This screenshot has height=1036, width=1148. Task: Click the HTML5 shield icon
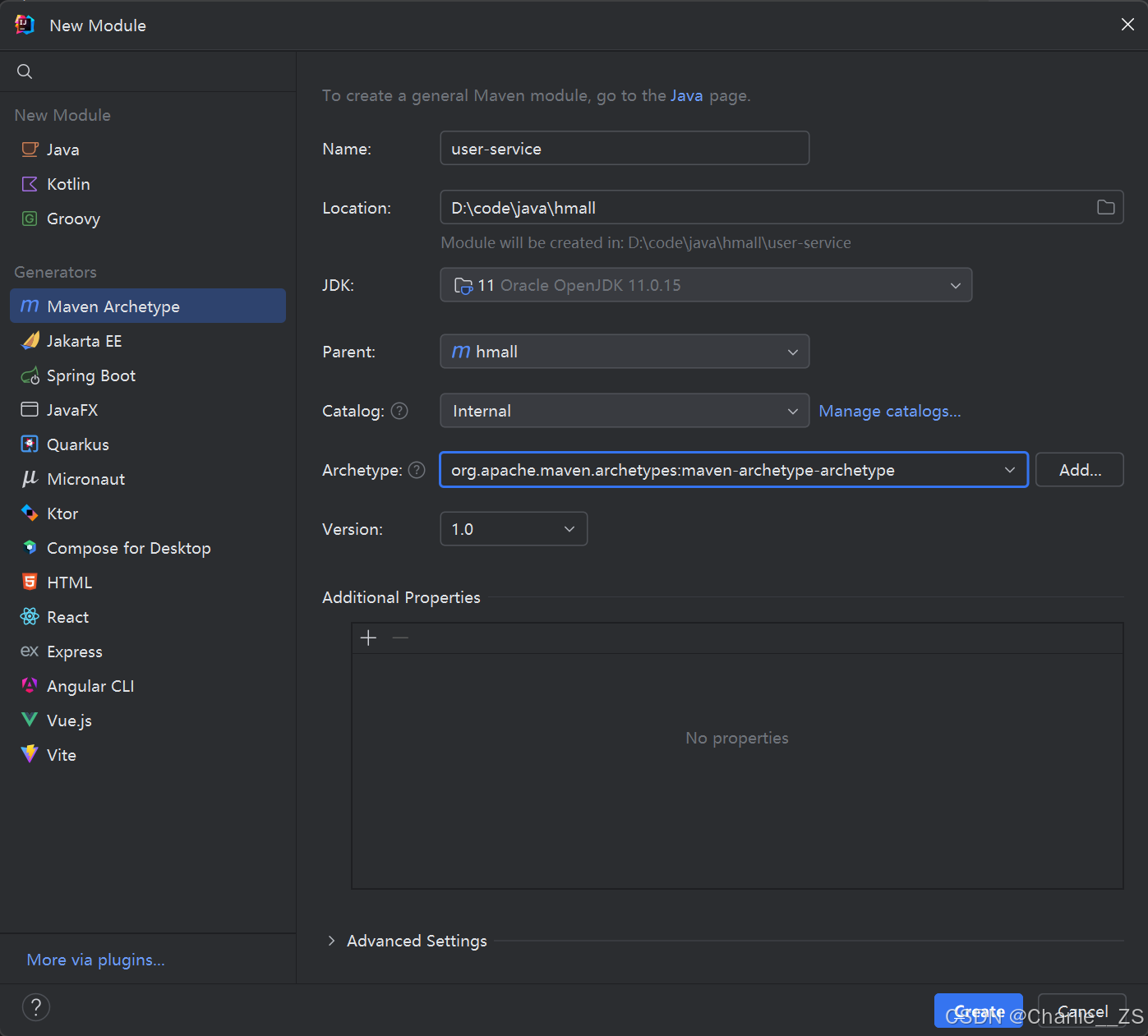click(x=30, y=582)
